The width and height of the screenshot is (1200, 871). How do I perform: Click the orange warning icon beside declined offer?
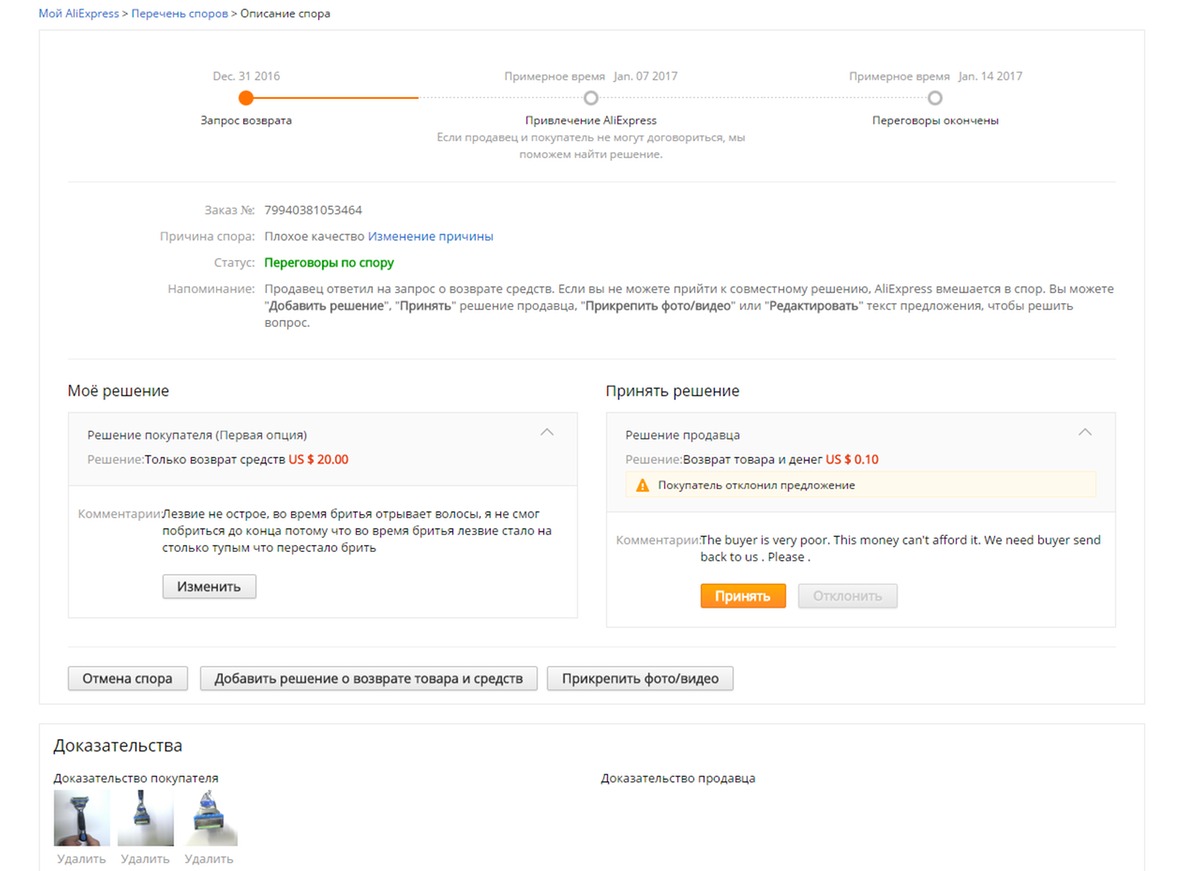pyautogui.click(x=643, y=485)
